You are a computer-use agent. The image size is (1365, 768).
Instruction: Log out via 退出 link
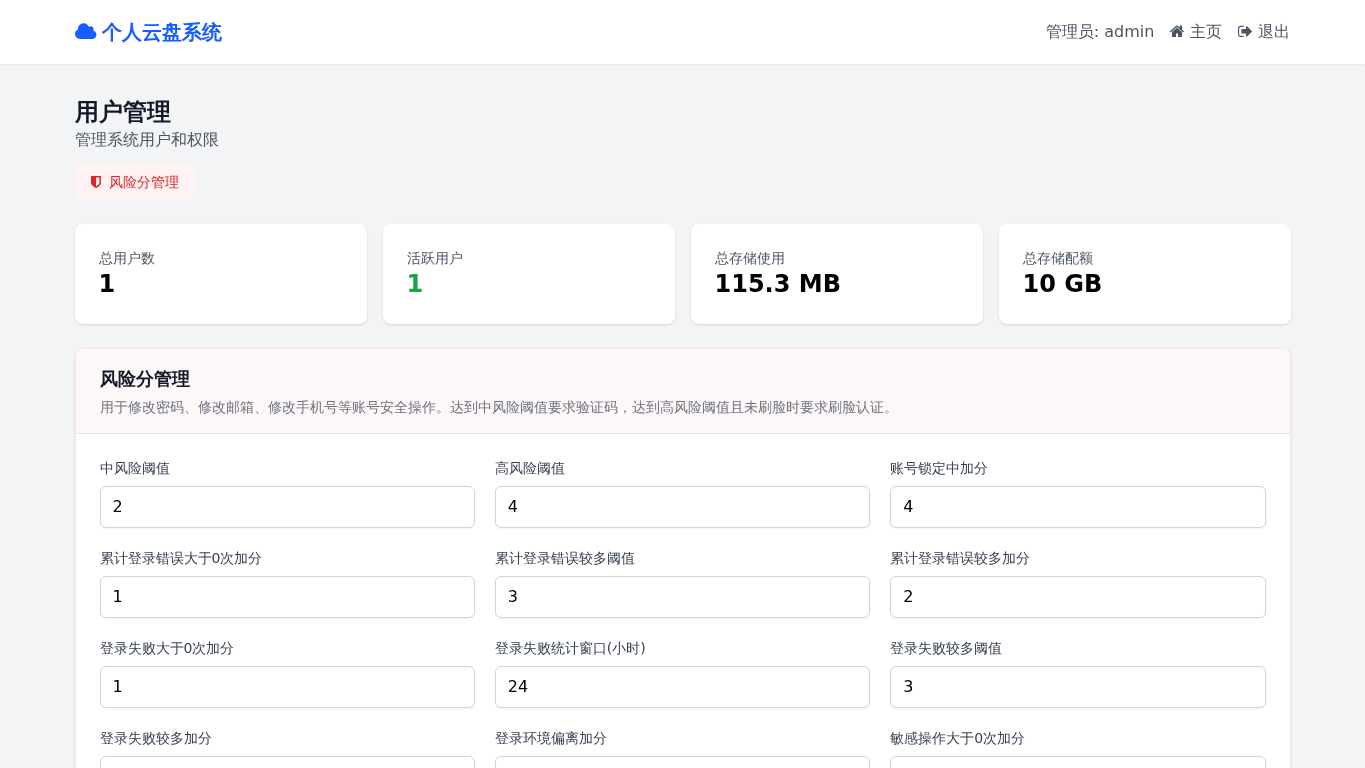tap(1264, 32)
